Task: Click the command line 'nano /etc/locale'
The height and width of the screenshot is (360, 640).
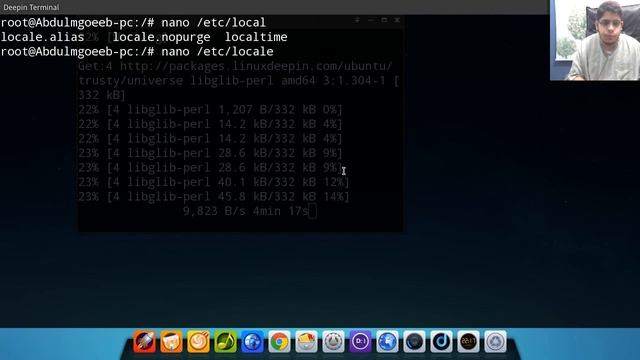Action: click(x=217, y=52)
